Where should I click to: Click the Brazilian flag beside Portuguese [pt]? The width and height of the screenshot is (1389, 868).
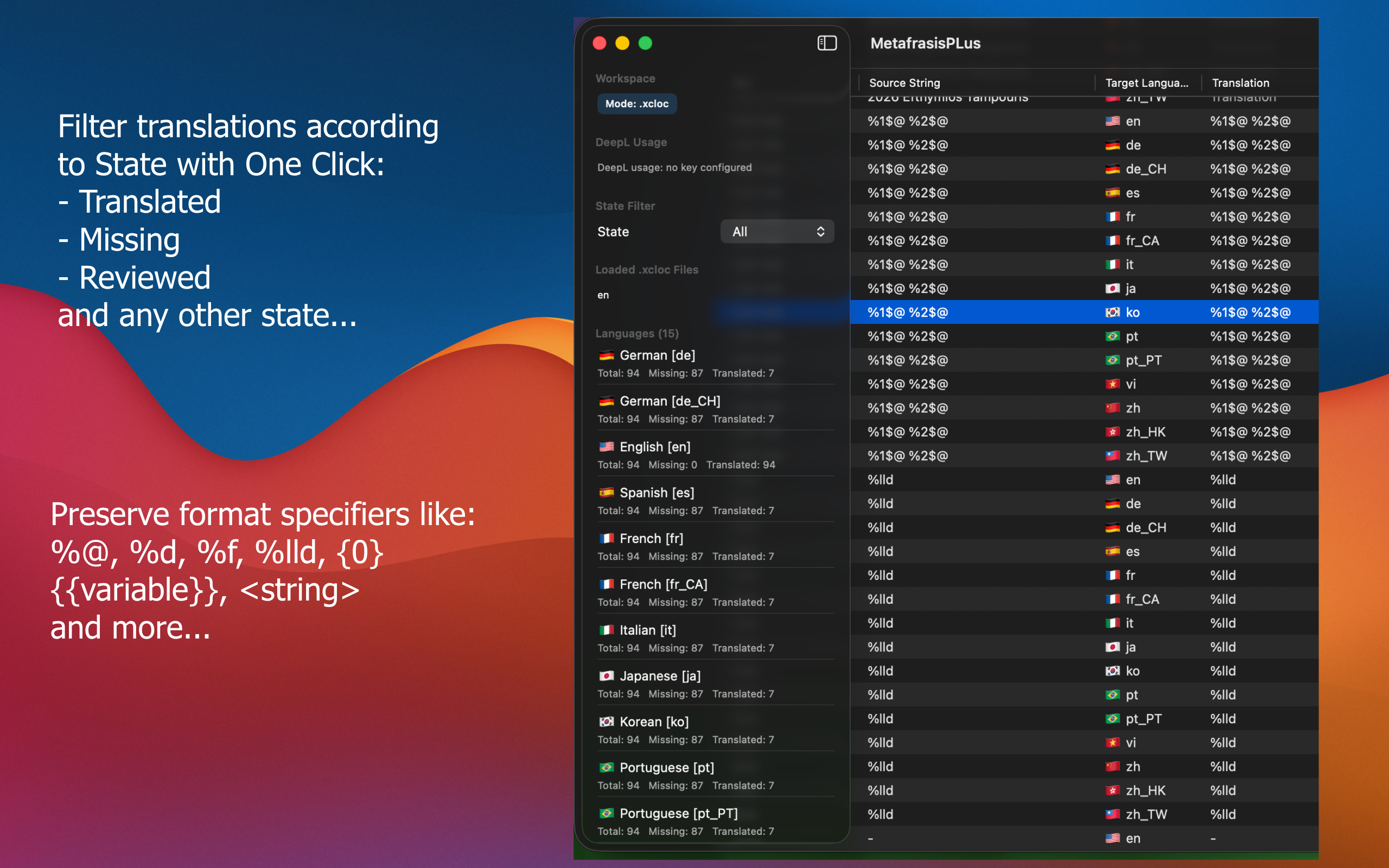[606, 768]
